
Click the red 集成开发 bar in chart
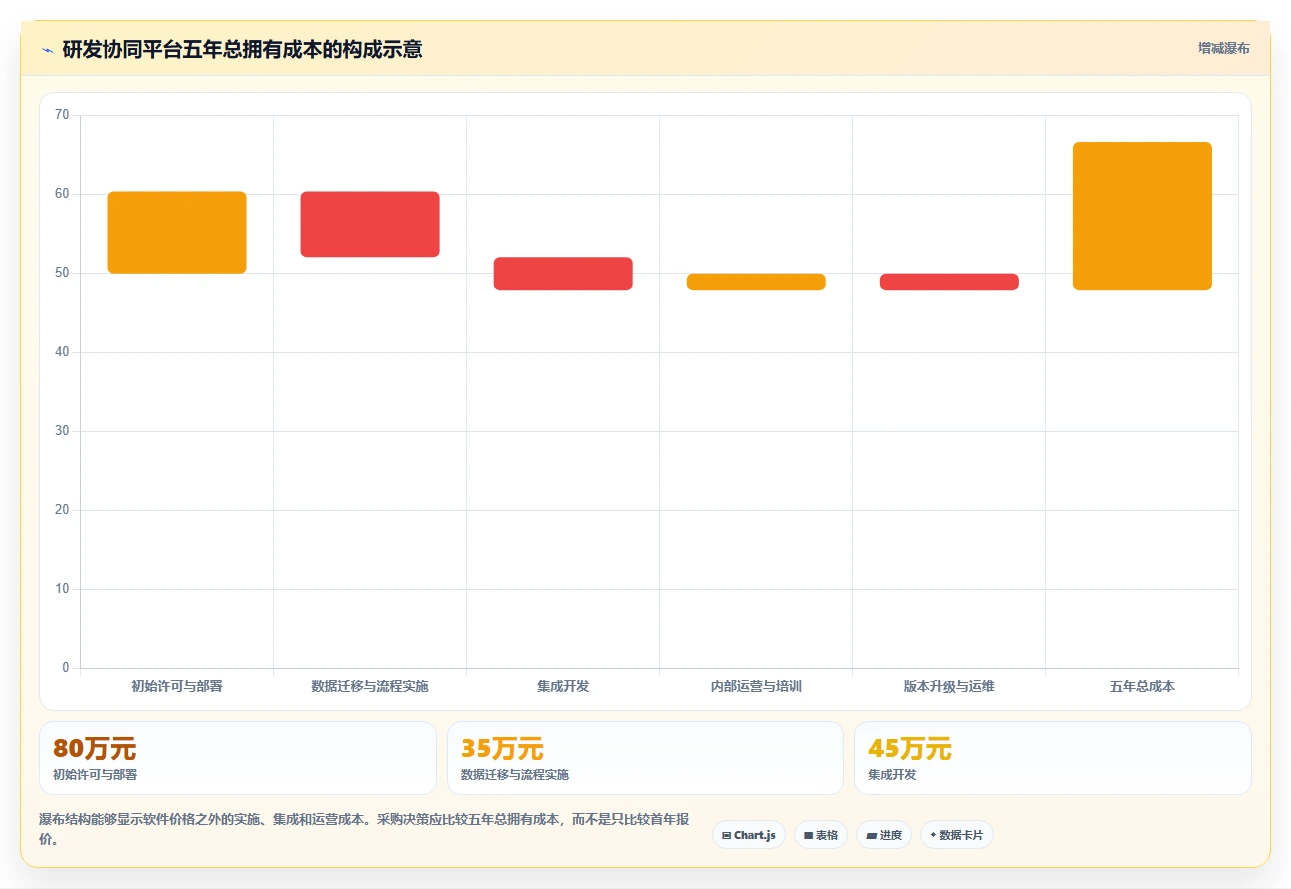coord(563,274)
